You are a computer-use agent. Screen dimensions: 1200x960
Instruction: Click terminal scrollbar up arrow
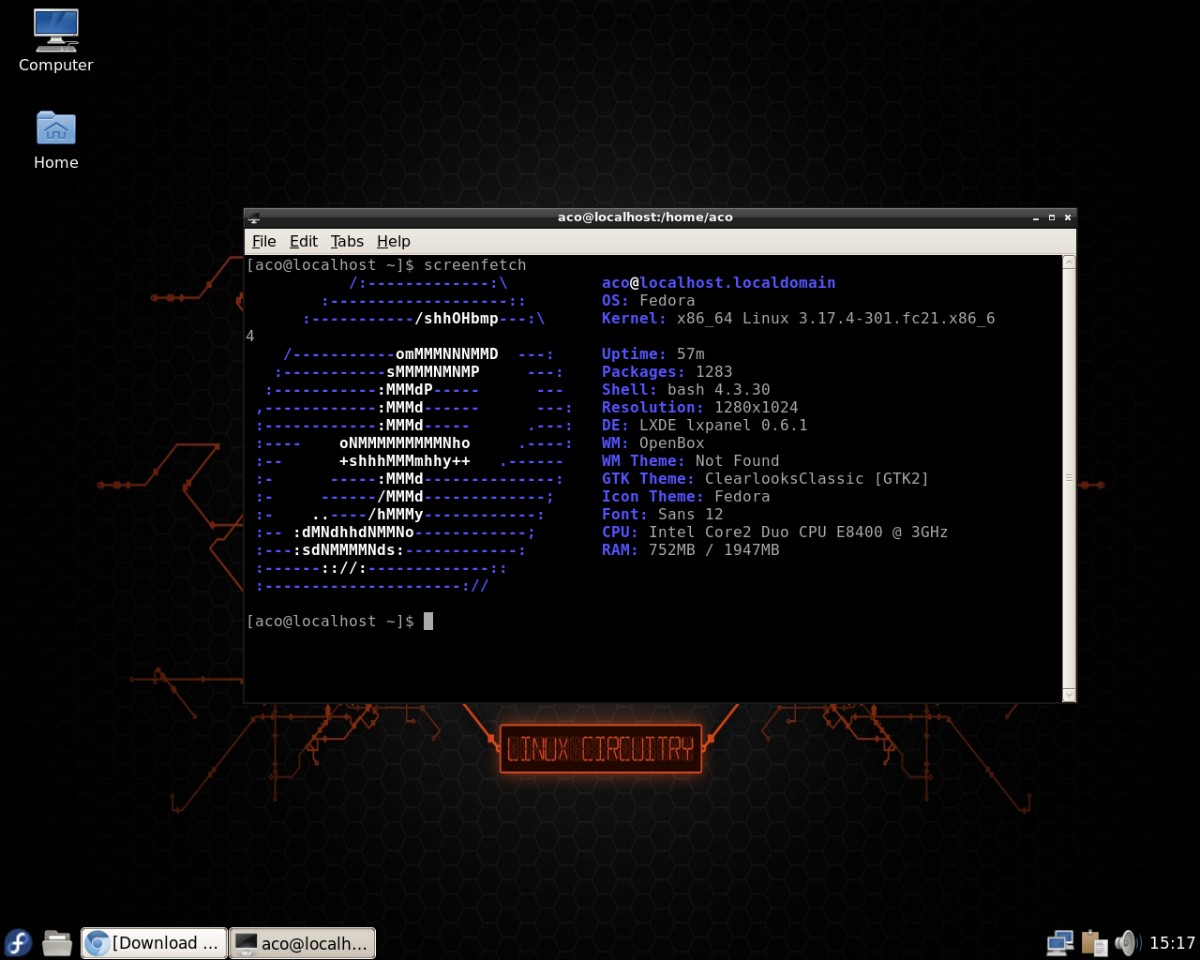coord(1068,263)
